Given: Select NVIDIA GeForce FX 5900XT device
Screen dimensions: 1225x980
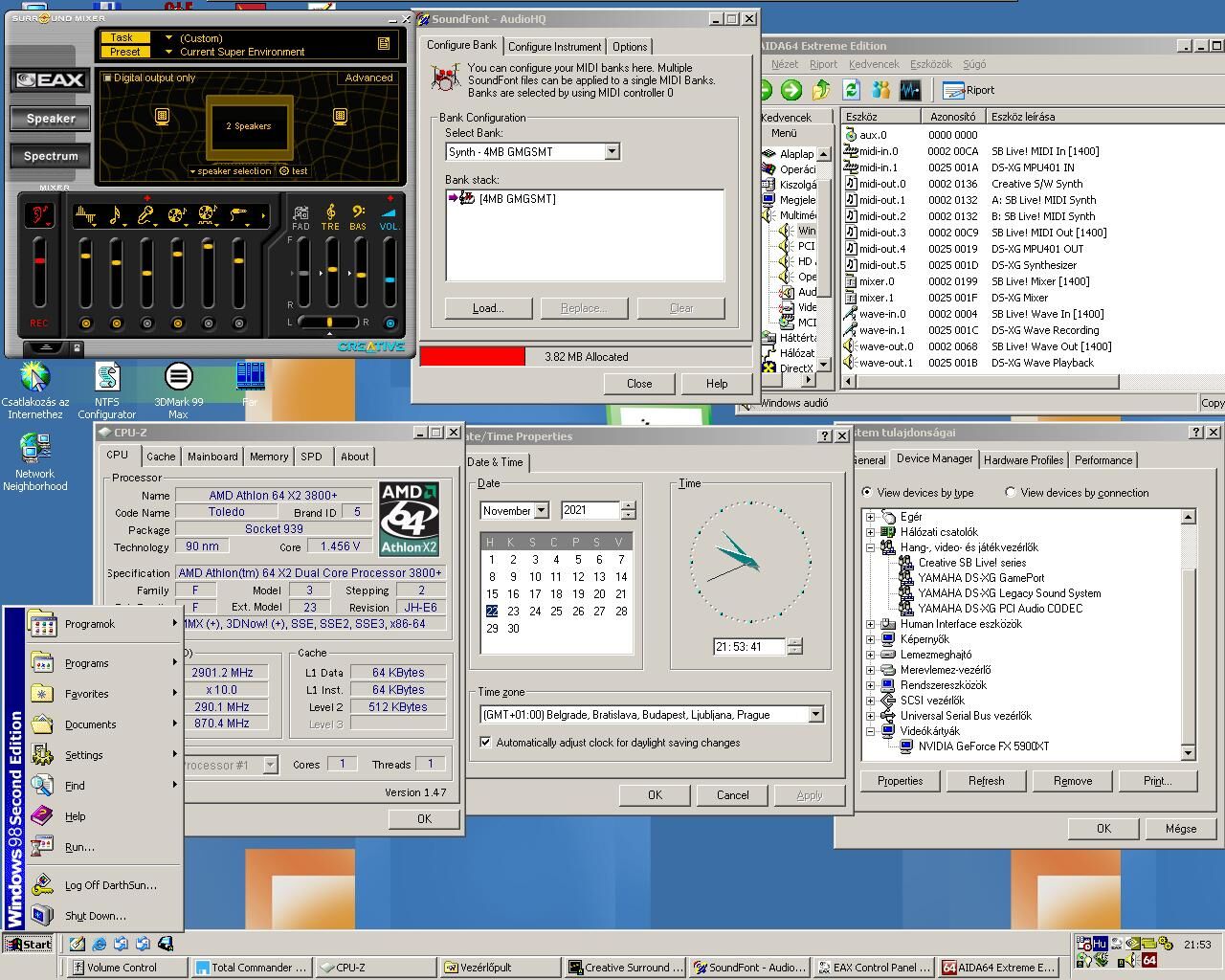Looking at the screenshot, I should click(983, 746).
